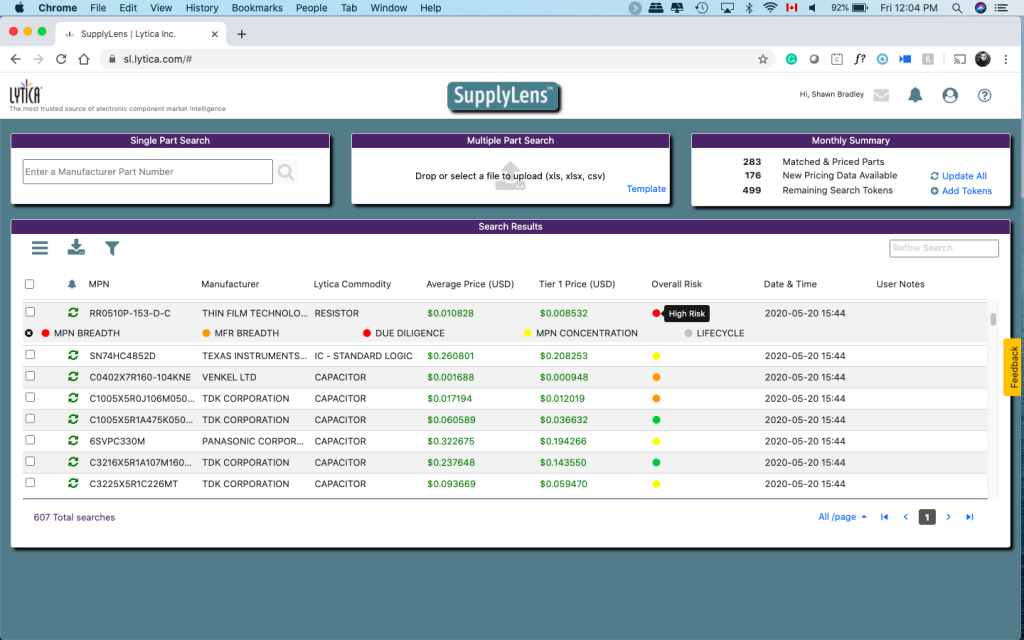1024x640 pixels.
Task: Click the Manufacturer column header
Action: pos(230,284)
